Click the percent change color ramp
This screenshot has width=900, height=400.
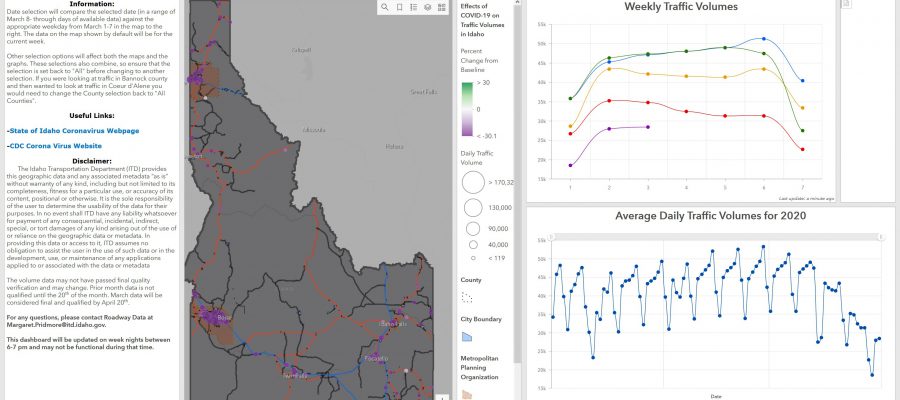point(468,109)
